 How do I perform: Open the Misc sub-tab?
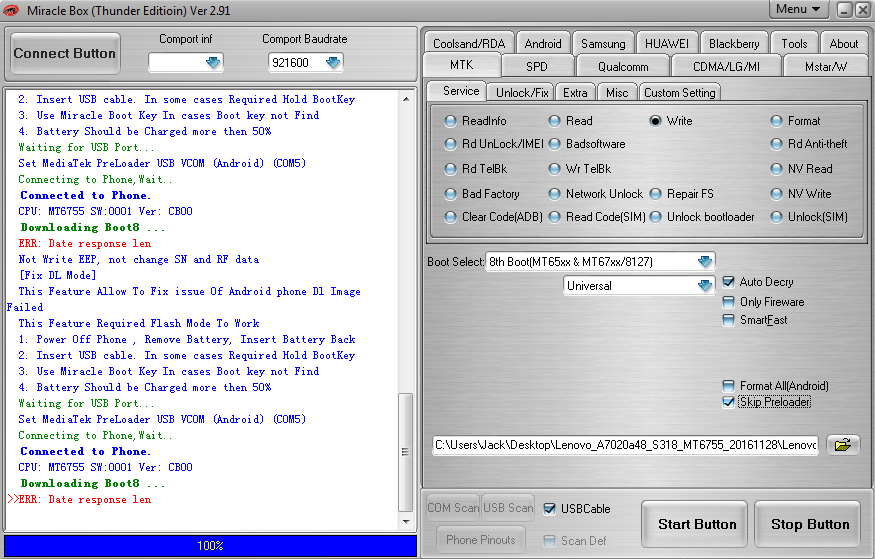pyautogui.click(x=617, y=93)
